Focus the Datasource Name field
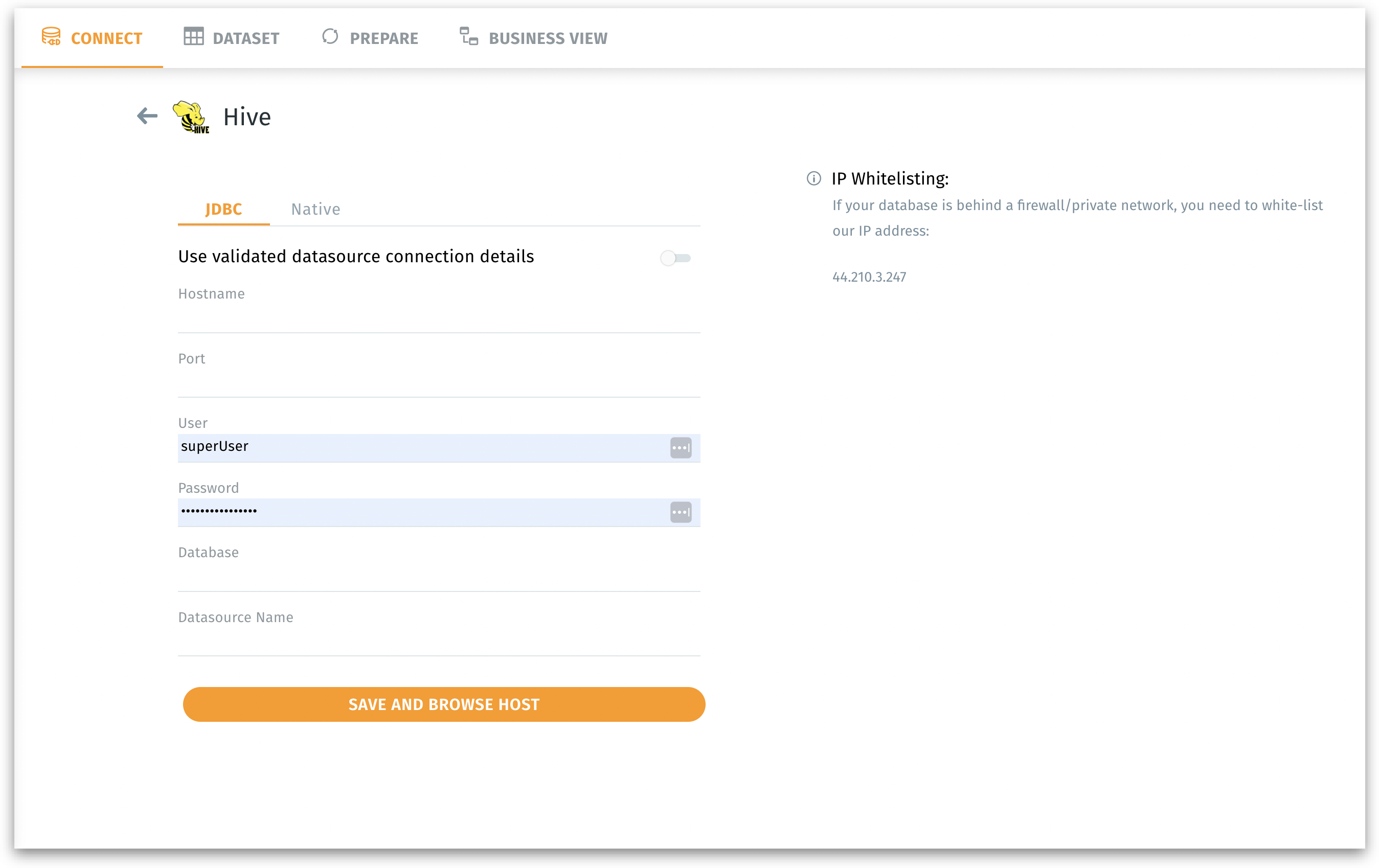Screen dimensions: 1379x868 pyautogui.click(x=439, y=642)
